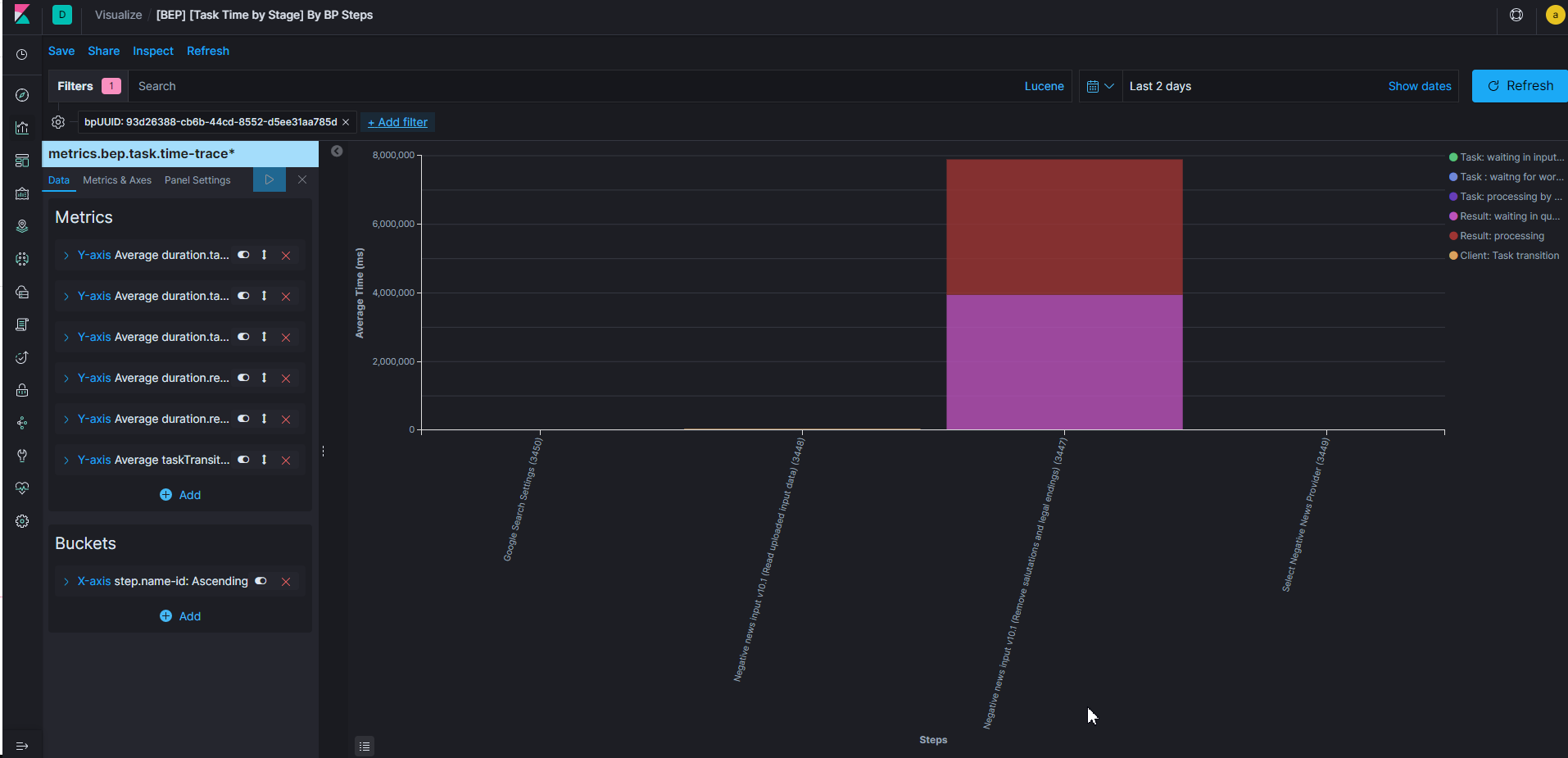Open Uptime icon in sidebar

(x=22, y=357)
